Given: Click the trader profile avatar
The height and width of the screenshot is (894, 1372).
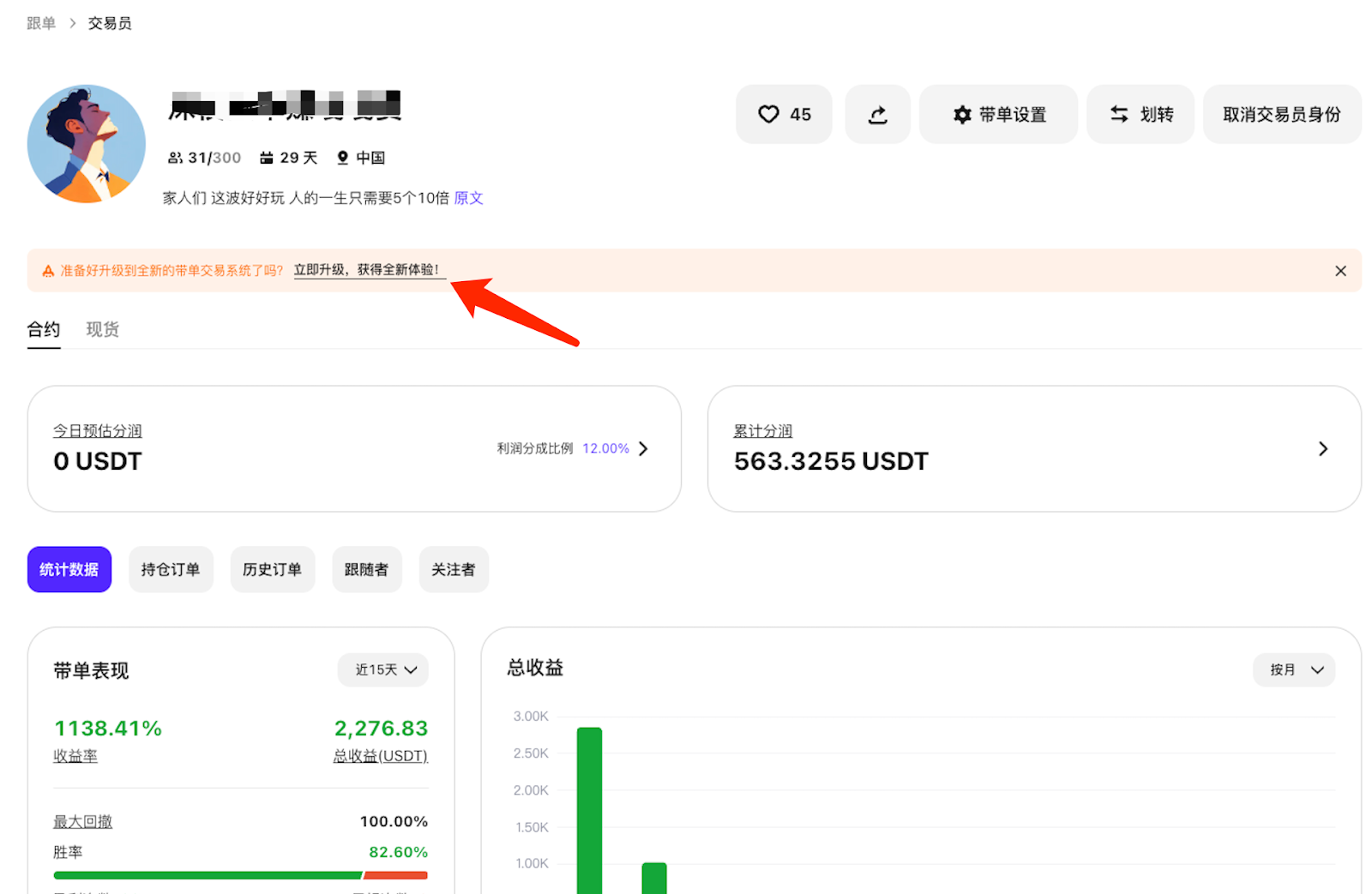Looking at the screenshot, I should 87,144.
